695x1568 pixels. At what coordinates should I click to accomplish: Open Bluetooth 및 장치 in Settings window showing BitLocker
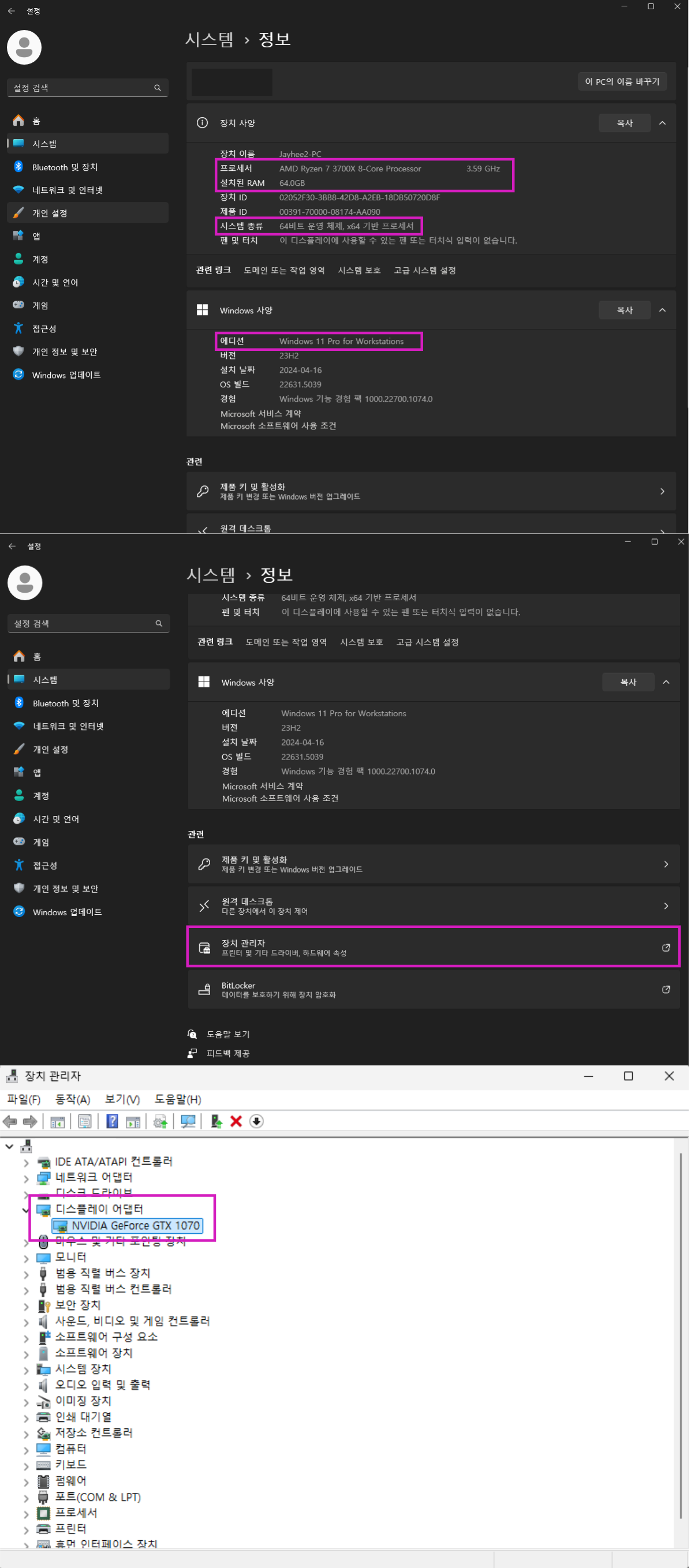(x=88, y=702)
